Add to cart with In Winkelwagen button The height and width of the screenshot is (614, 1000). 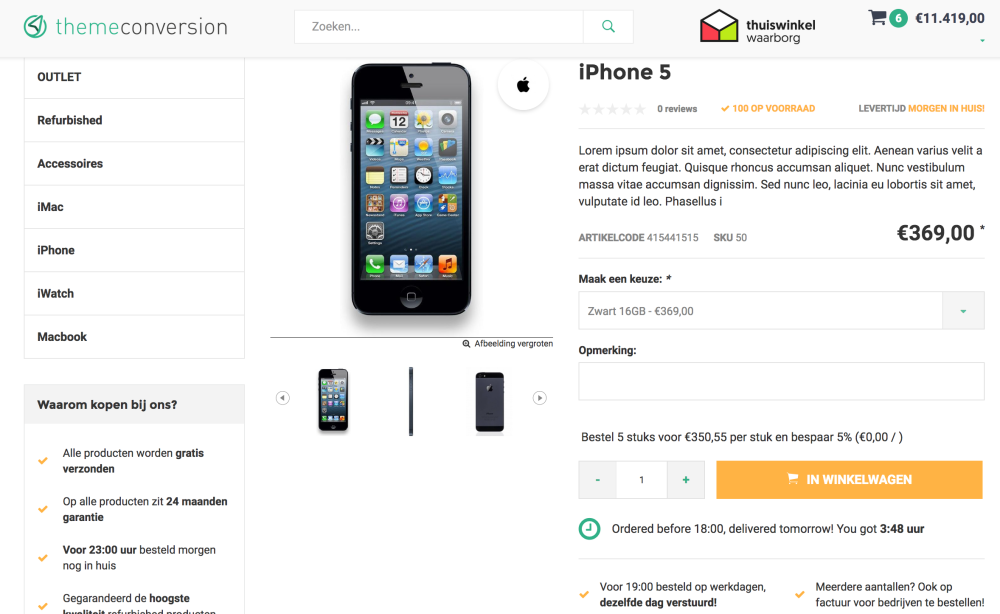click(x=849, y=479)
